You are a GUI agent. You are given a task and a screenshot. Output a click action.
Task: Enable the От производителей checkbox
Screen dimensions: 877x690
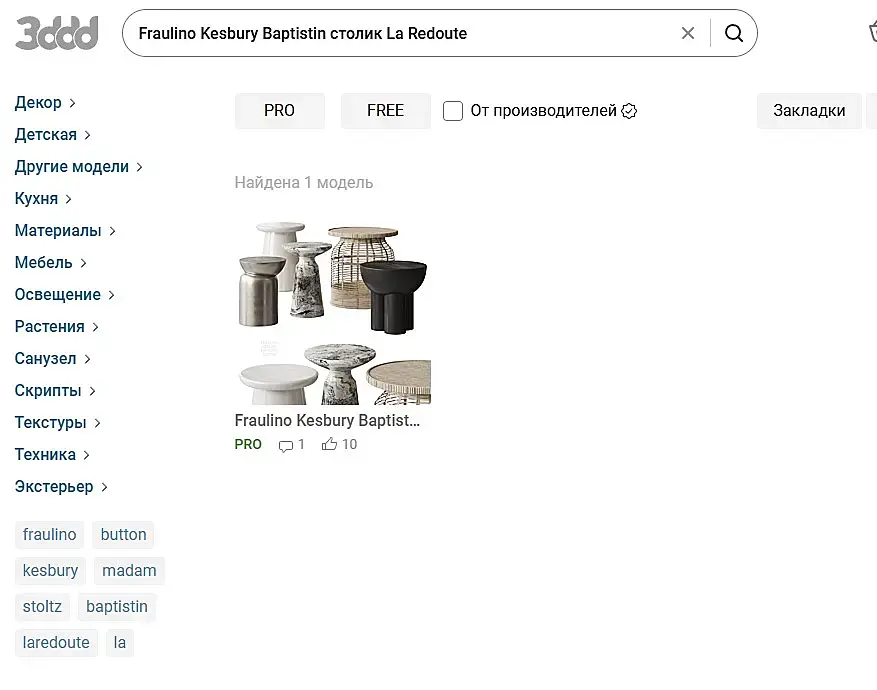(x=453, y=111)
